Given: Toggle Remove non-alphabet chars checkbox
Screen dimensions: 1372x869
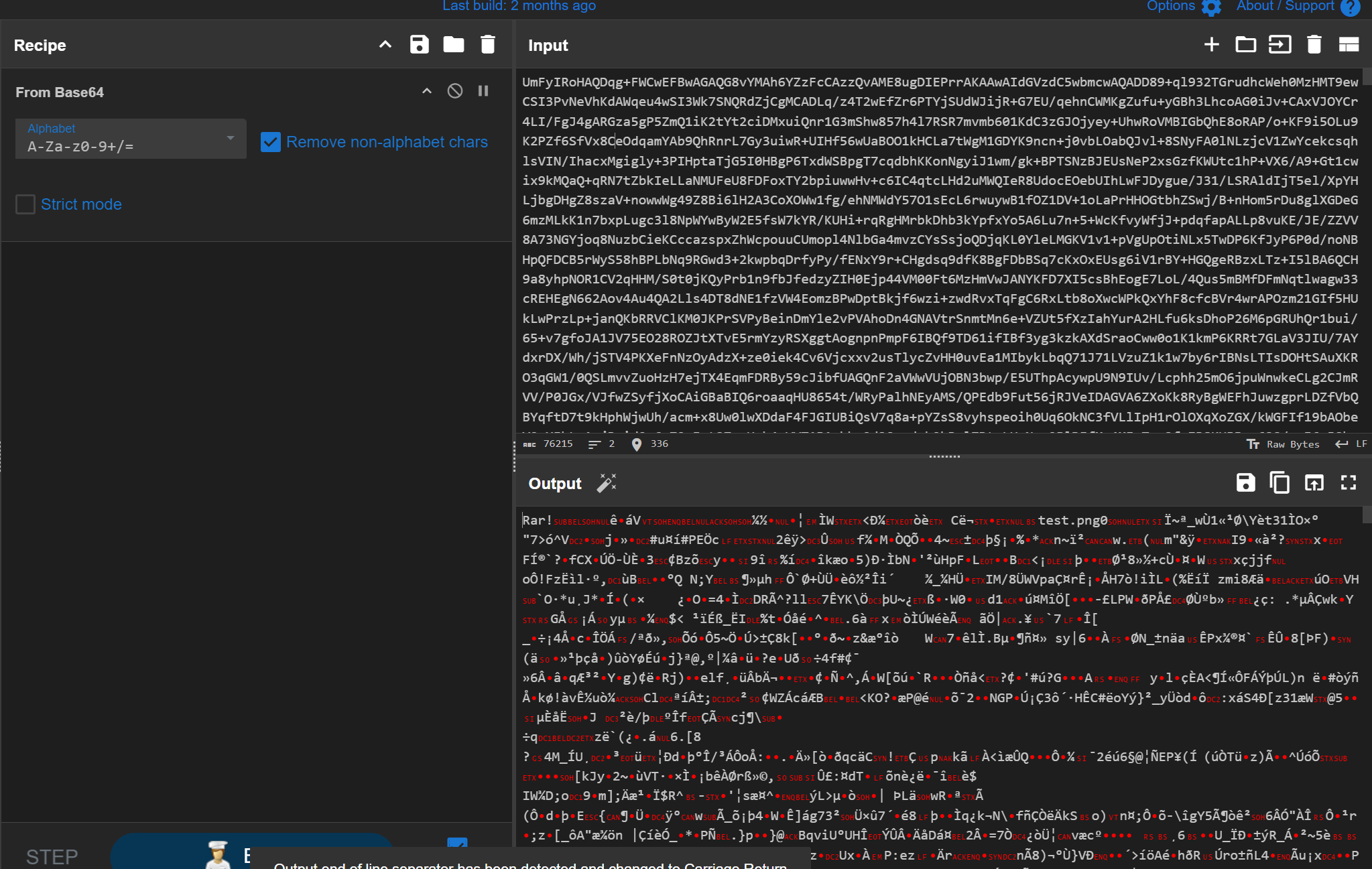Looking at the screenshot, I should point(271,142).
